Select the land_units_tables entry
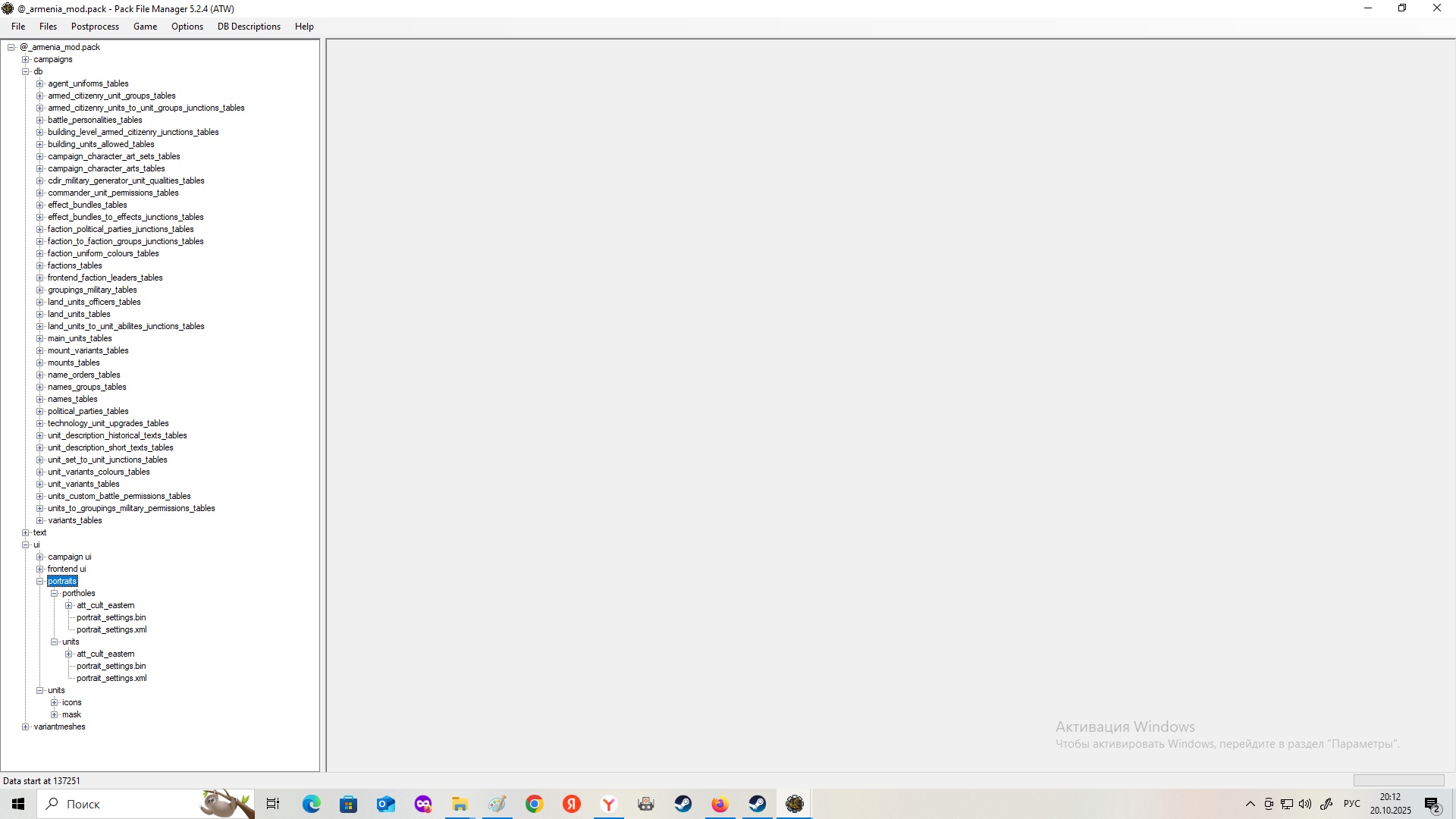The image size is (1456, 819). pos(79,314)
